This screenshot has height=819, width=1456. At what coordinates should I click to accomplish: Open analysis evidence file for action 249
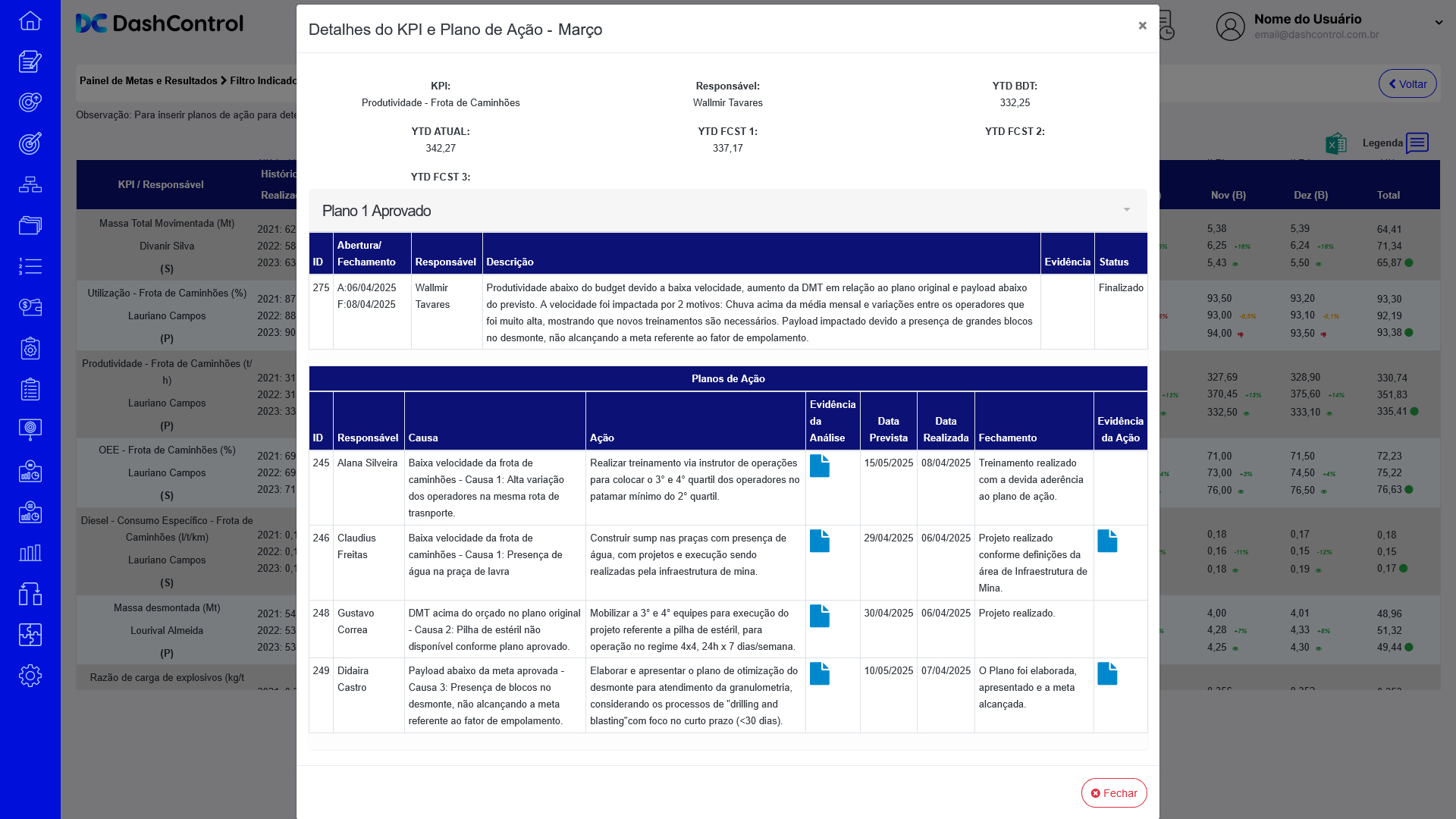click(819, 673)
